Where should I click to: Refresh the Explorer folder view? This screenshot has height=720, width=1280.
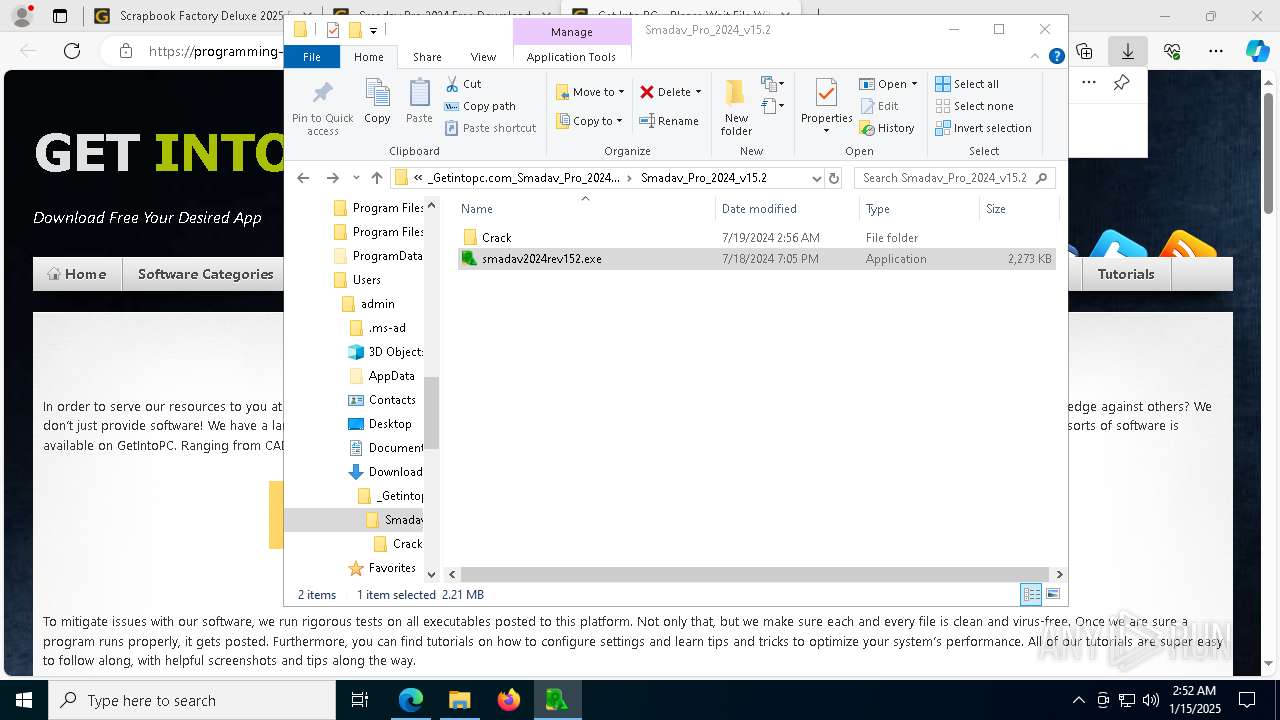(x=835, y=178)
